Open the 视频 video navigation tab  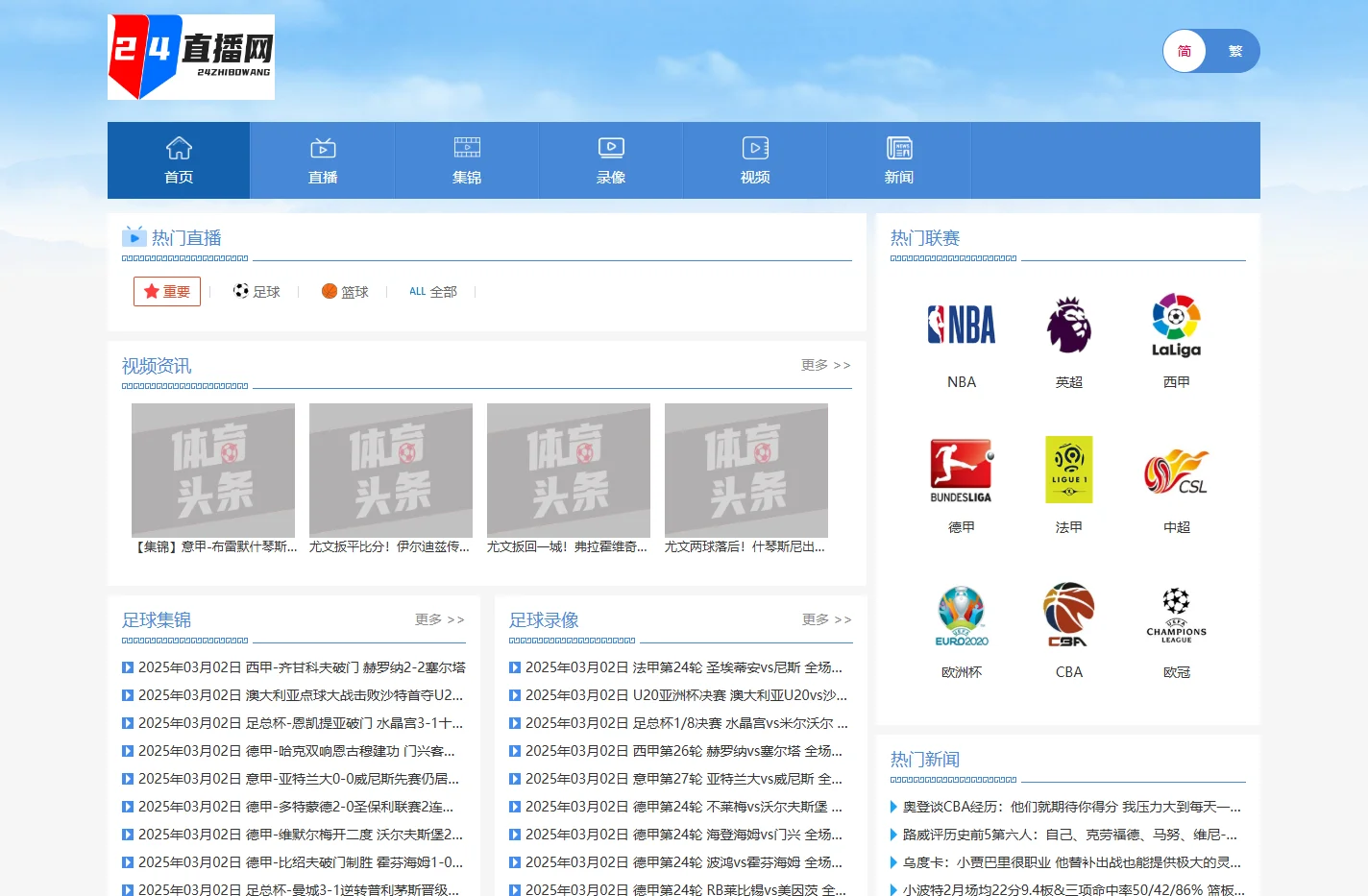pos(755,160)
